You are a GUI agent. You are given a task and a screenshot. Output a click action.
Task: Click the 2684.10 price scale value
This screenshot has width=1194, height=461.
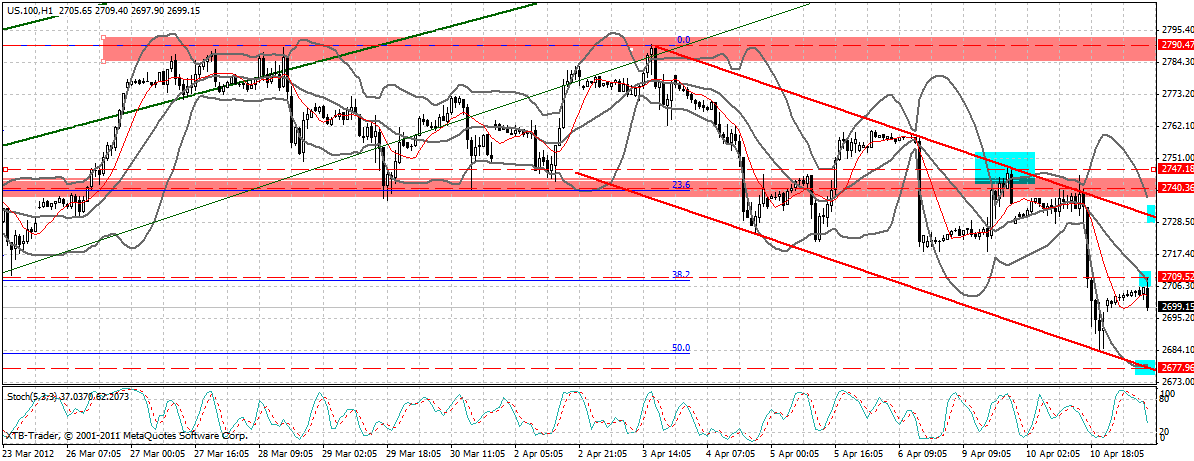click(1177, 349)
